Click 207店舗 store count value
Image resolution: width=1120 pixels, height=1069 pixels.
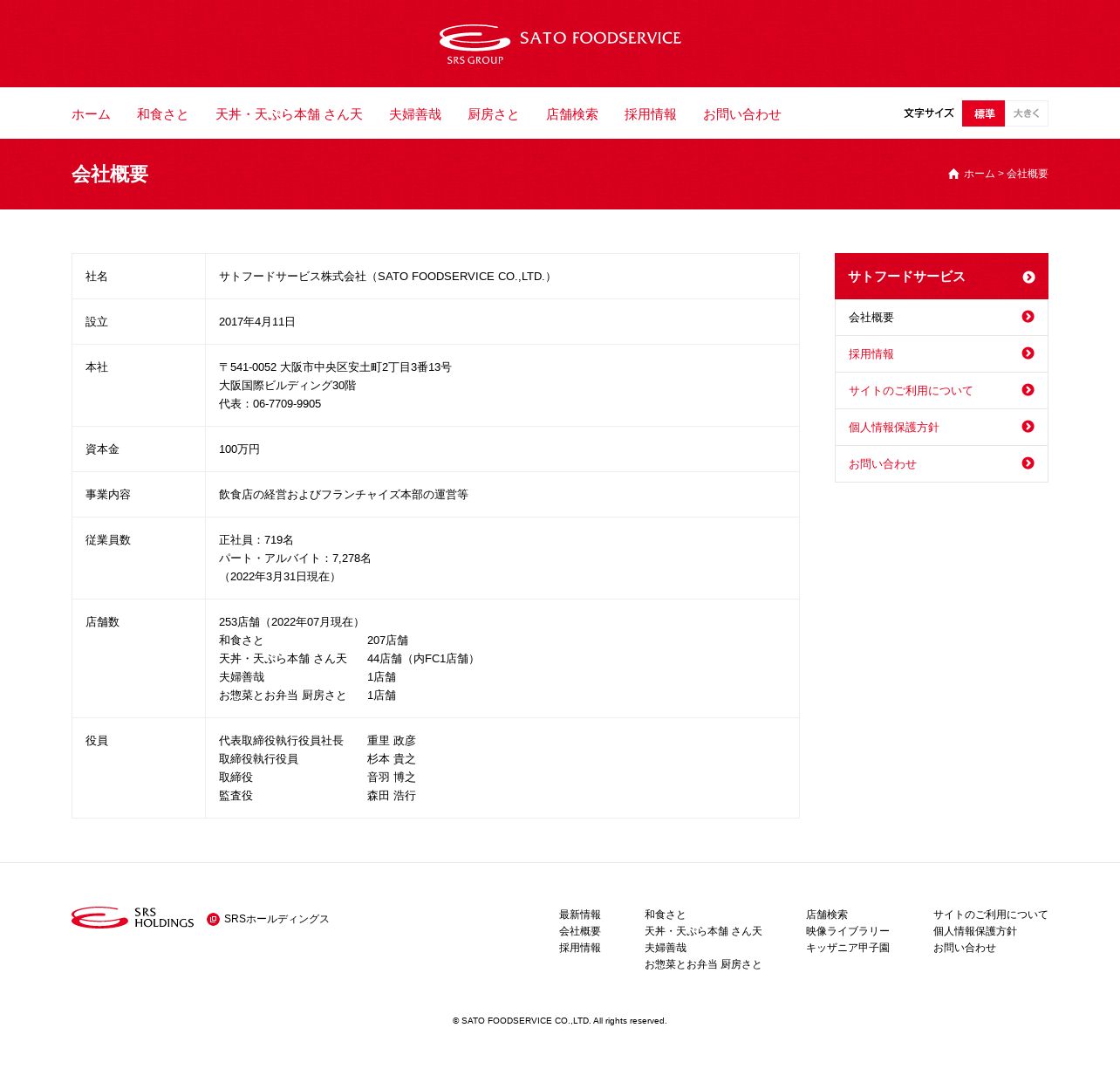tap(388, 641)
